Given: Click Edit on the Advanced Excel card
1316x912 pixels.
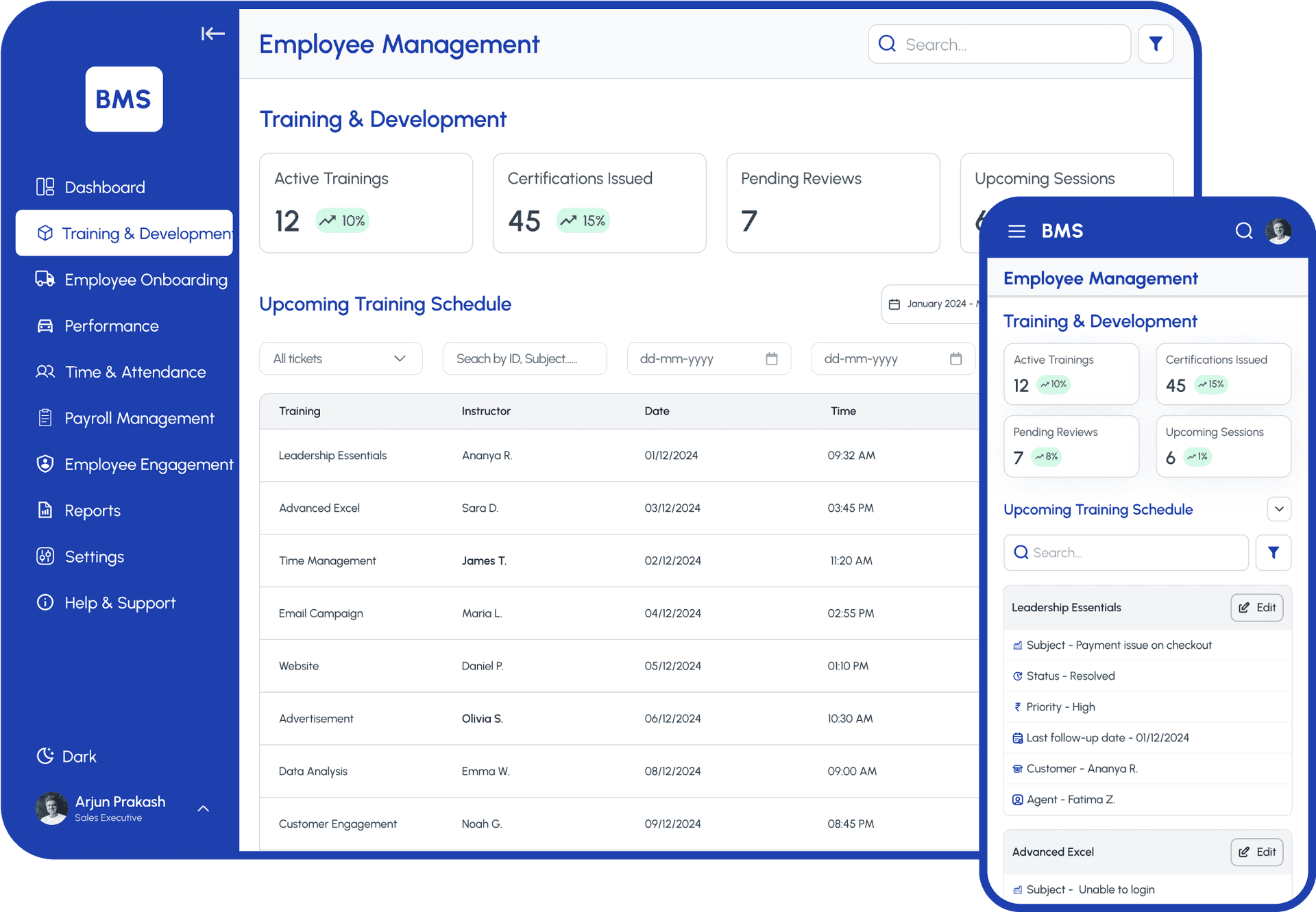Looking at the screenshot, I should tap(1257, 852).
